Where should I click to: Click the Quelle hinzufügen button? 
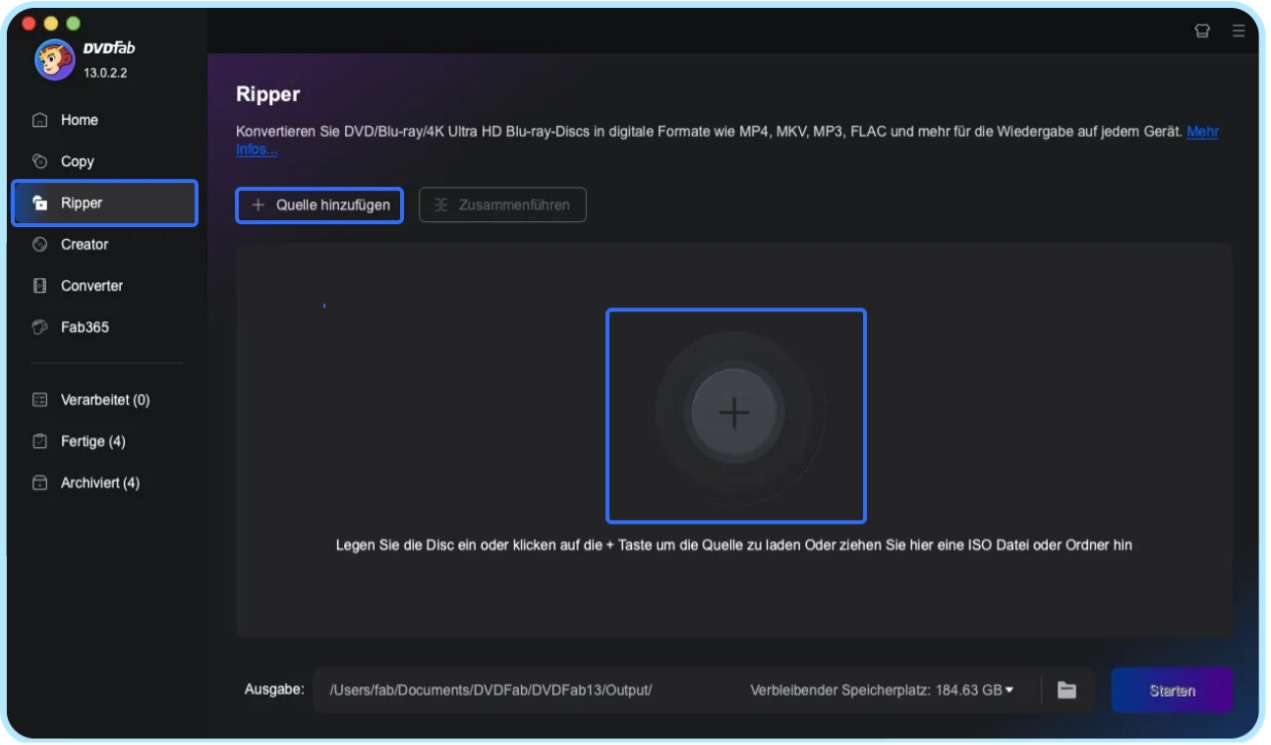click(x=320, y=205)
